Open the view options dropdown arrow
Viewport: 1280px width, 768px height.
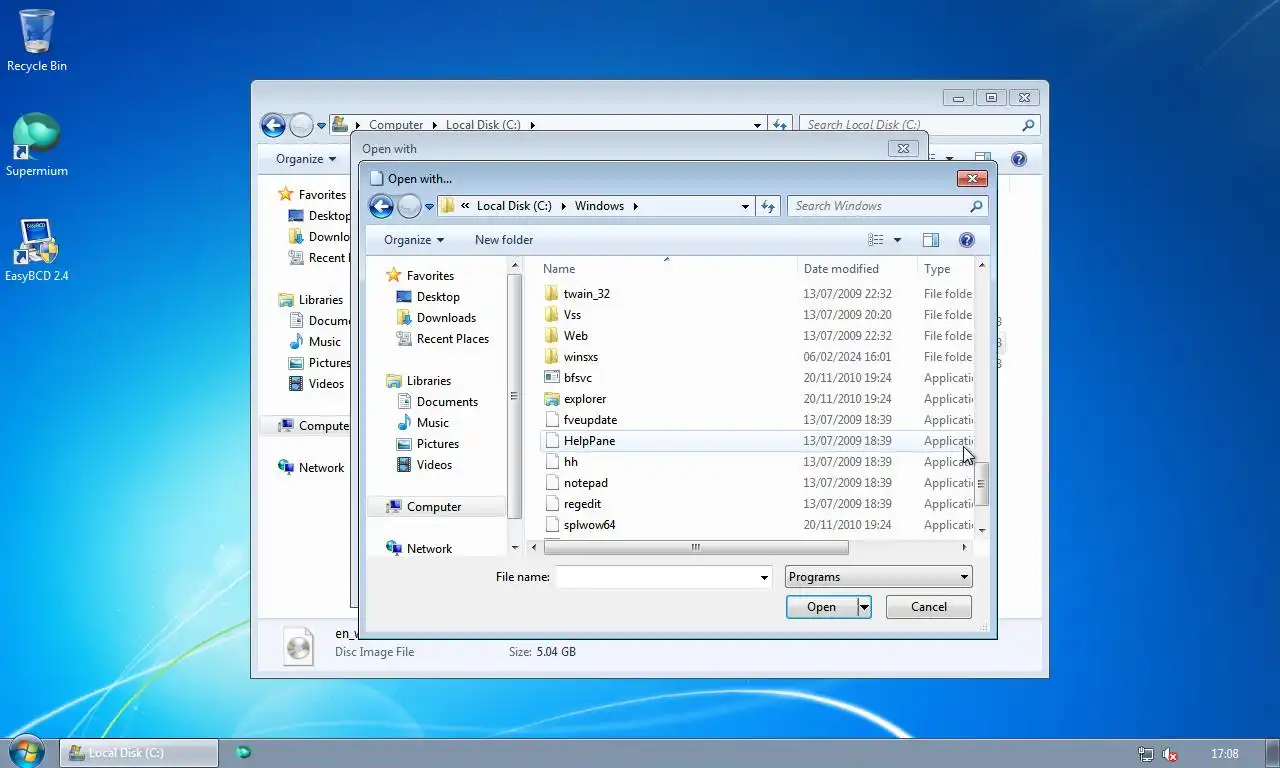897,240
